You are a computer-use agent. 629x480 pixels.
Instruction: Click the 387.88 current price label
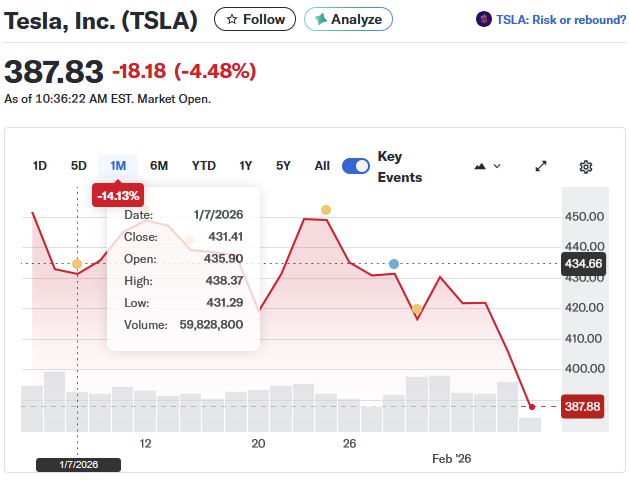coord(582,407)
